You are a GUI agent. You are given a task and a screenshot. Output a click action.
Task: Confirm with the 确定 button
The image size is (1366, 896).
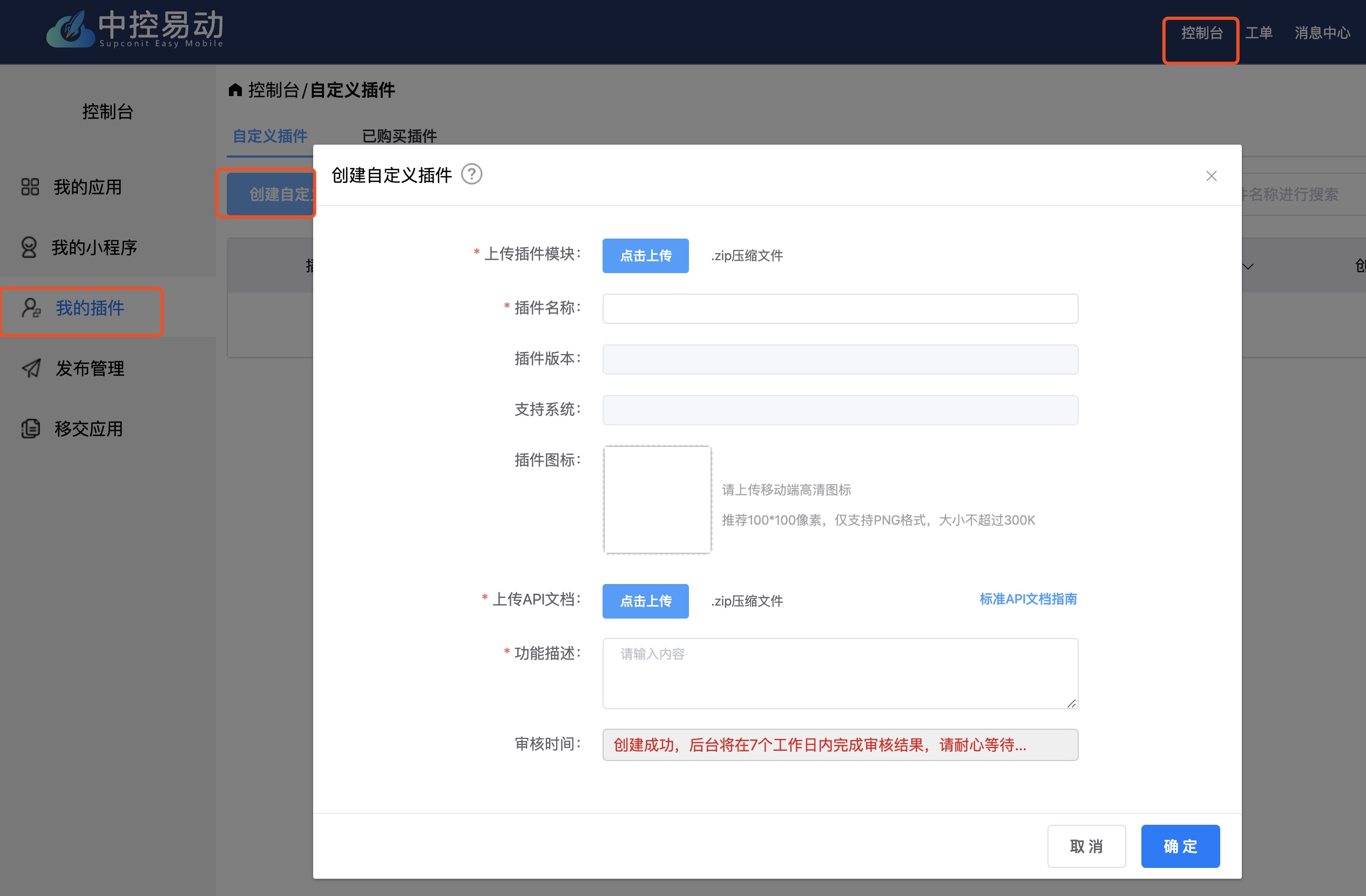click(x=1180, y=846)
